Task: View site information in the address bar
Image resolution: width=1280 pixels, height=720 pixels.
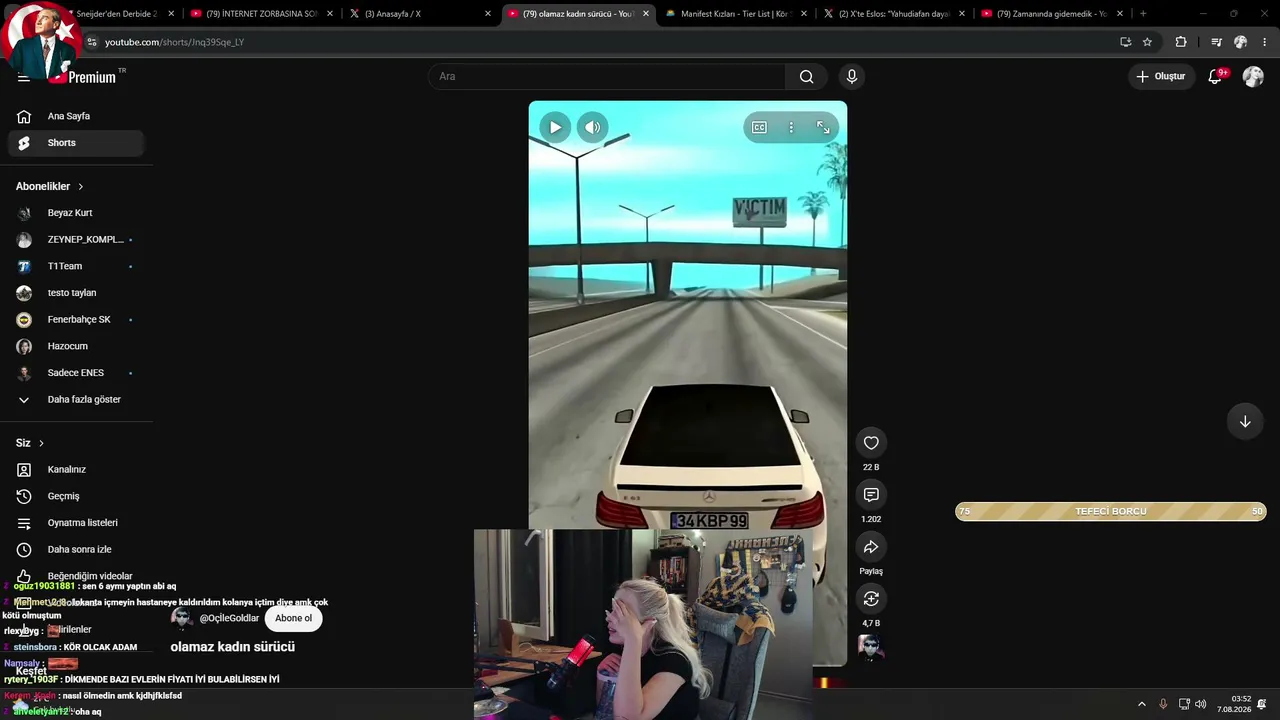Action: [x=92, y=42]
